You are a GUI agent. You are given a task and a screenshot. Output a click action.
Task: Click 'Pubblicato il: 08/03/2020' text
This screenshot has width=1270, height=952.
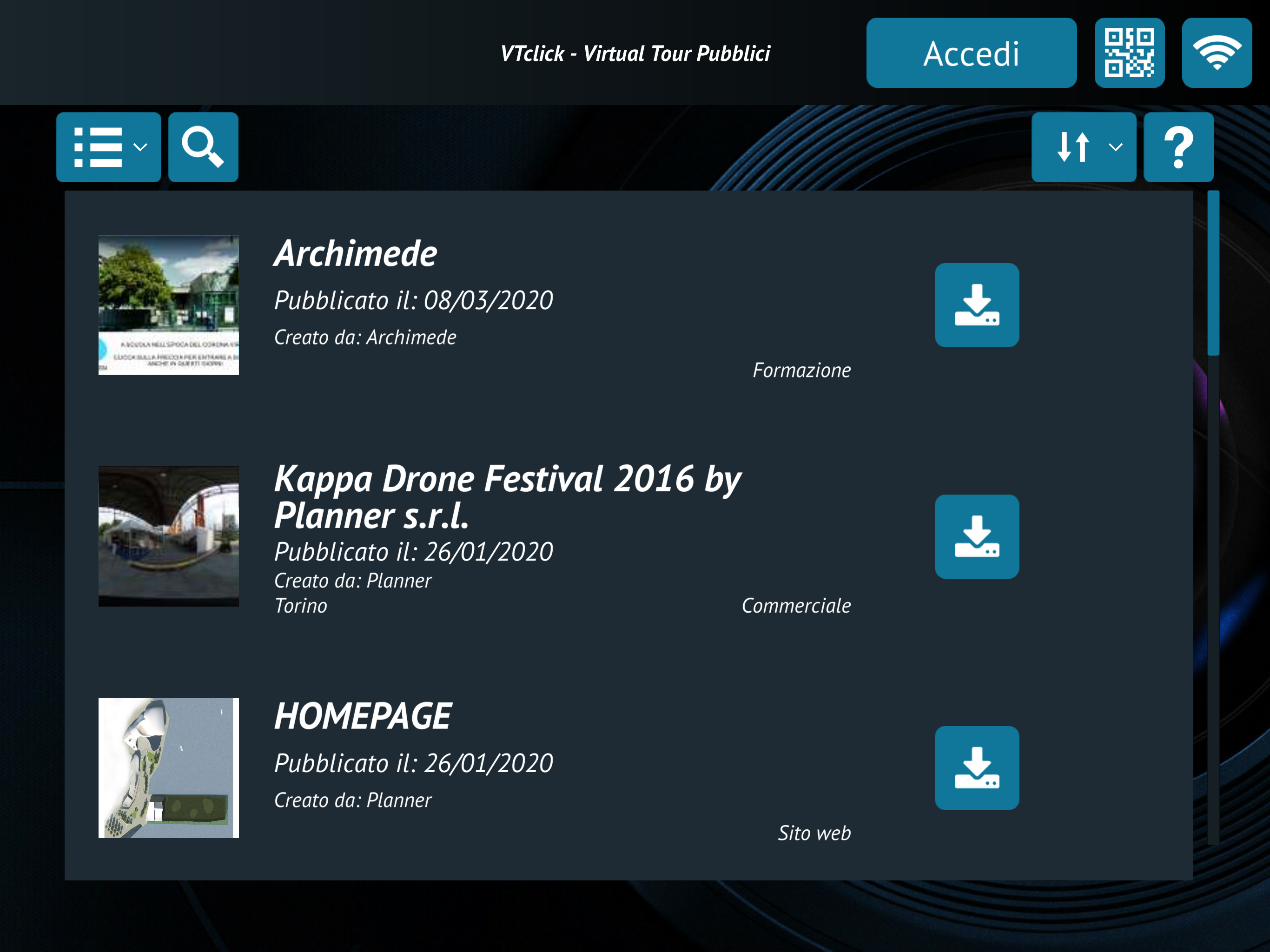(413, 300)
